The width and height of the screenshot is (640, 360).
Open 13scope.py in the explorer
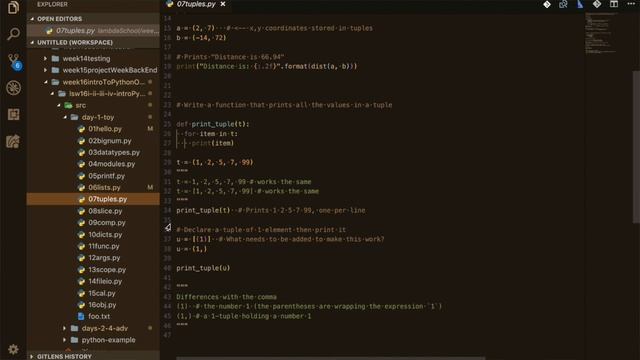[x=93, y=270]
